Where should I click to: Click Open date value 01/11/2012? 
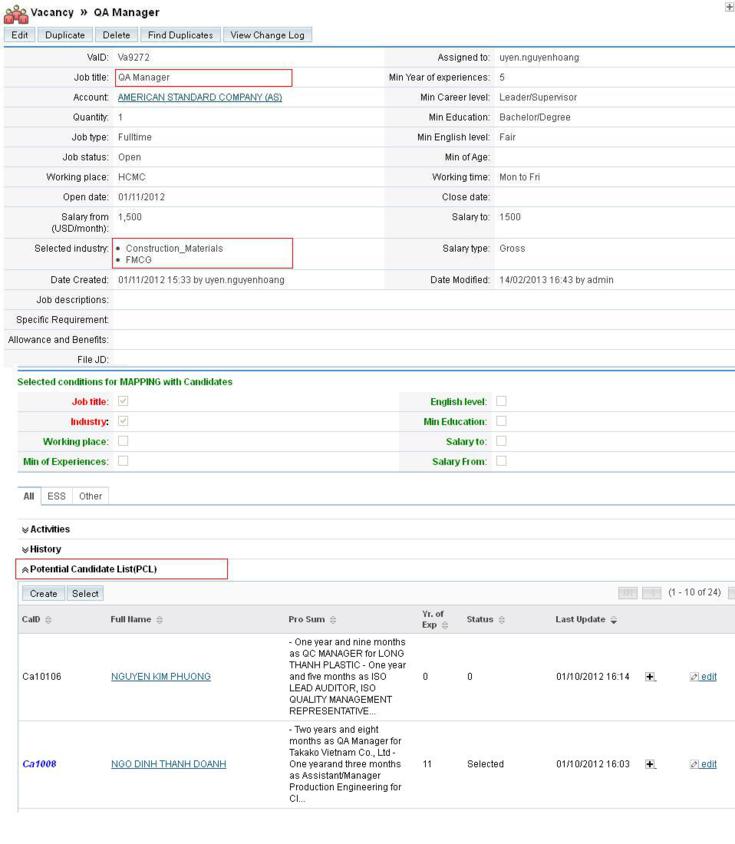(142, 197)
